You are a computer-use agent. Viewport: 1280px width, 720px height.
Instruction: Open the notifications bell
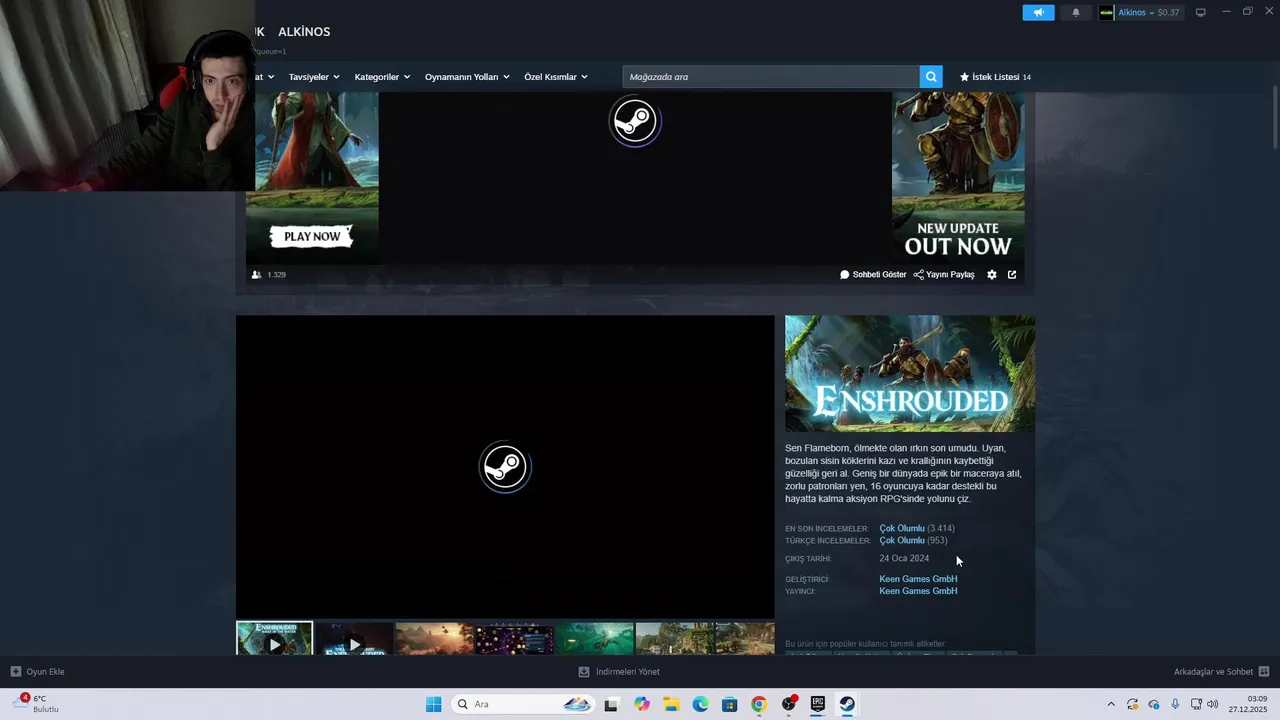pos(1076,12)
